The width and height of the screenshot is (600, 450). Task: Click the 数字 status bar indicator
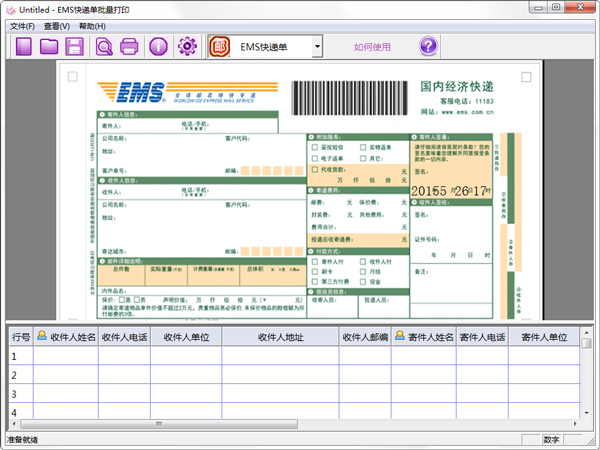pyautogui.click(x=551, y=440)
